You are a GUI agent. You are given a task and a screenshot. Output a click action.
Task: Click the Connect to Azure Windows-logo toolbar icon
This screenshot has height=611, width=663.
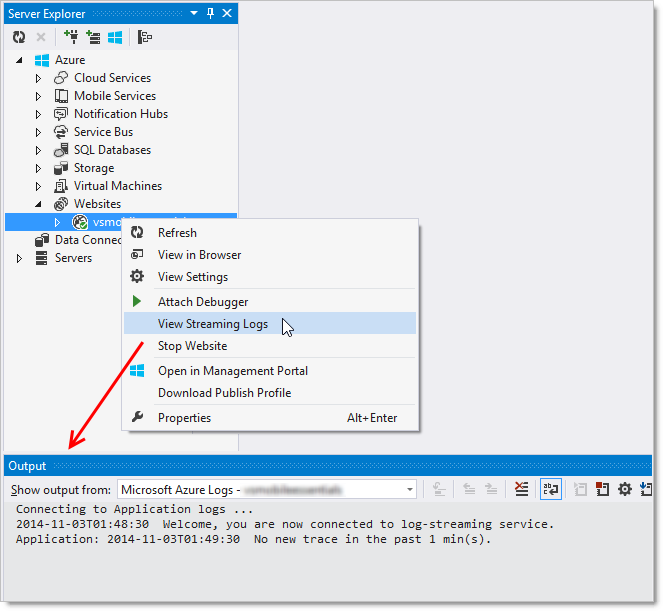tap(115, 37)
